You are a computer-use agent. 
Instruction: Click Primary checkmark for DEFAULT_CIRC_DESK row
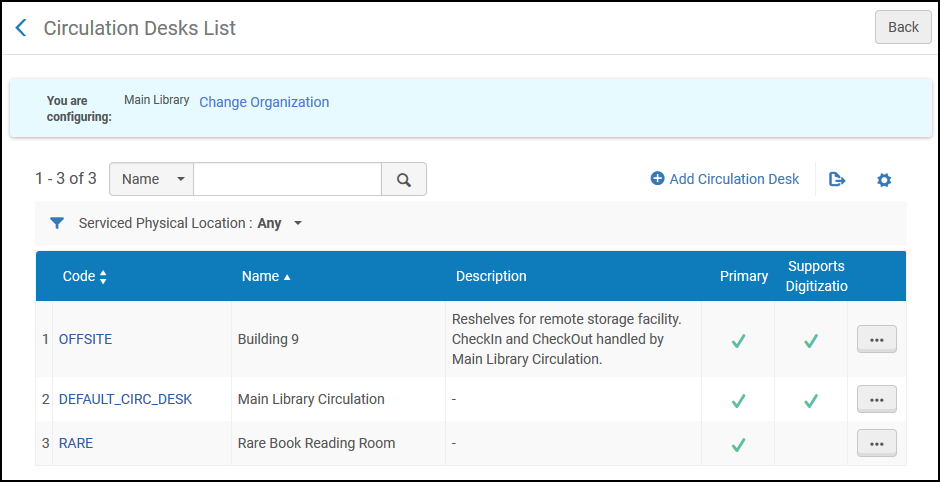coord(739,400)
